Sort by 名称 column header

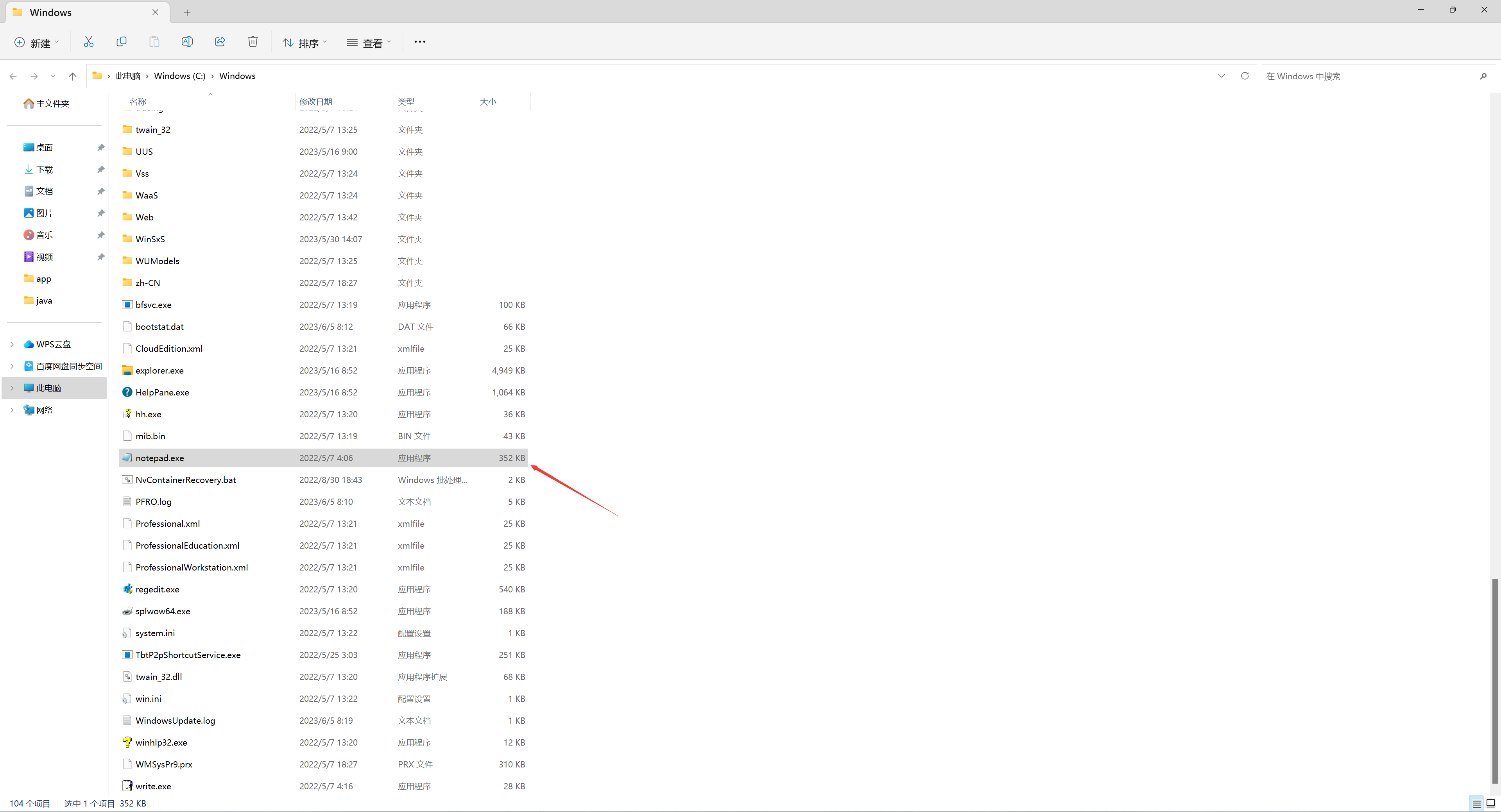138,101
